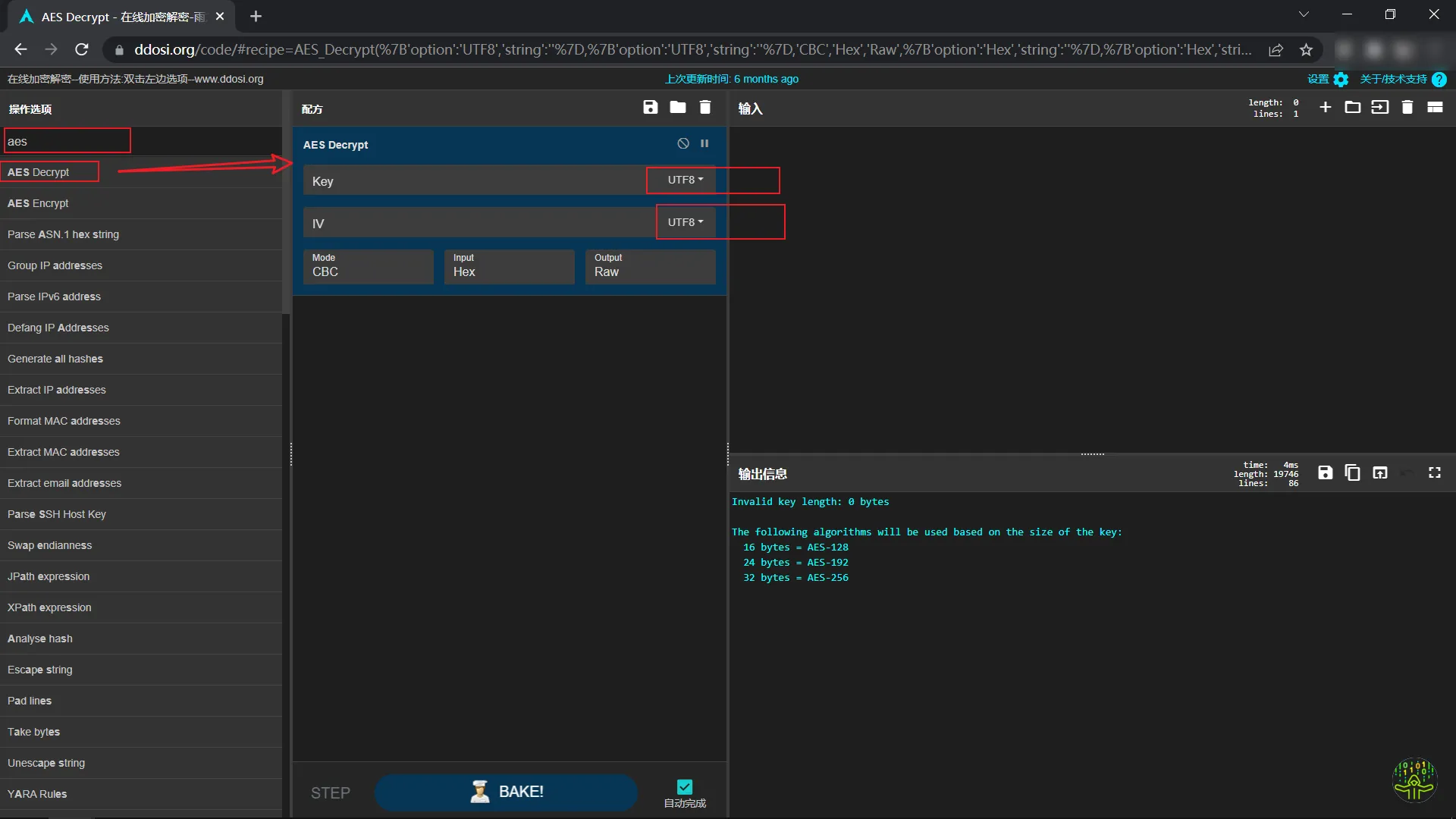Open the load recipe folder icon
The width and height of the screenshot is (1456, 819).
pos(677,108)
